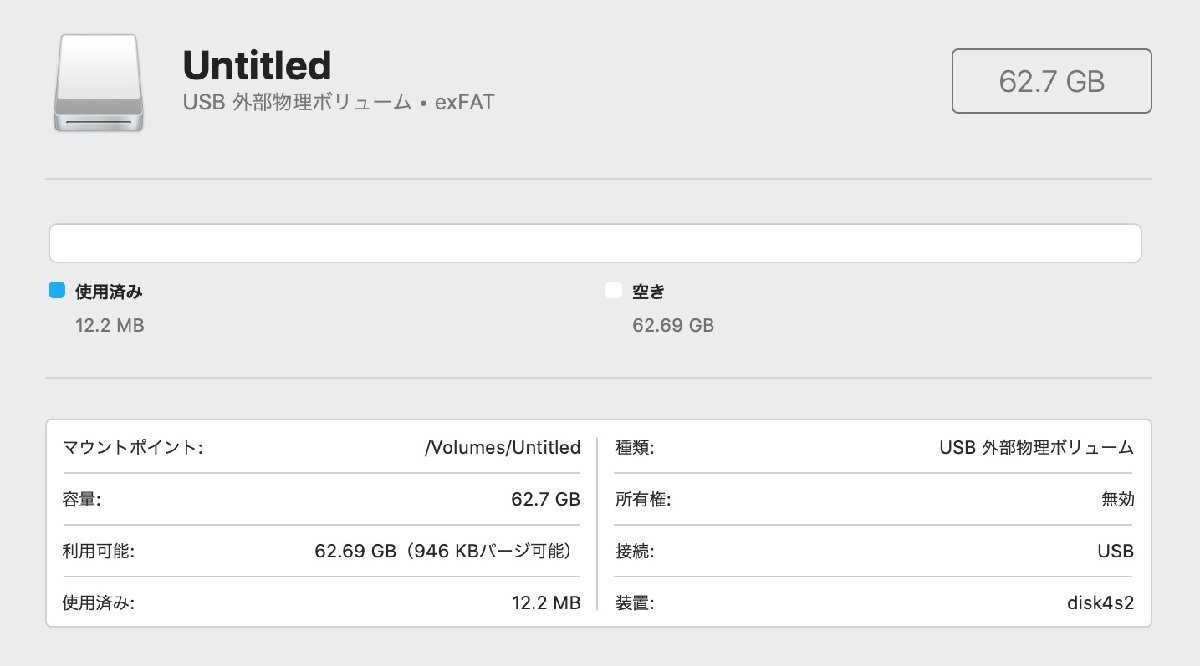Click the マウントポイント row label

pyautogui.click(x=133, y=447)
